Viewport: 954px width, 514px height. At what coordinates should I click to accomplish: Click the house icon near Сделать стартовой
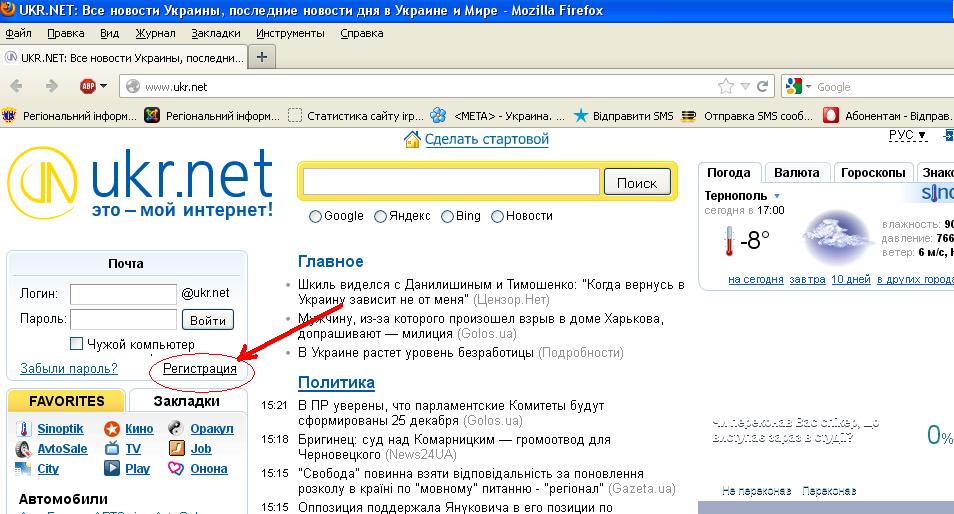[412, 139]
